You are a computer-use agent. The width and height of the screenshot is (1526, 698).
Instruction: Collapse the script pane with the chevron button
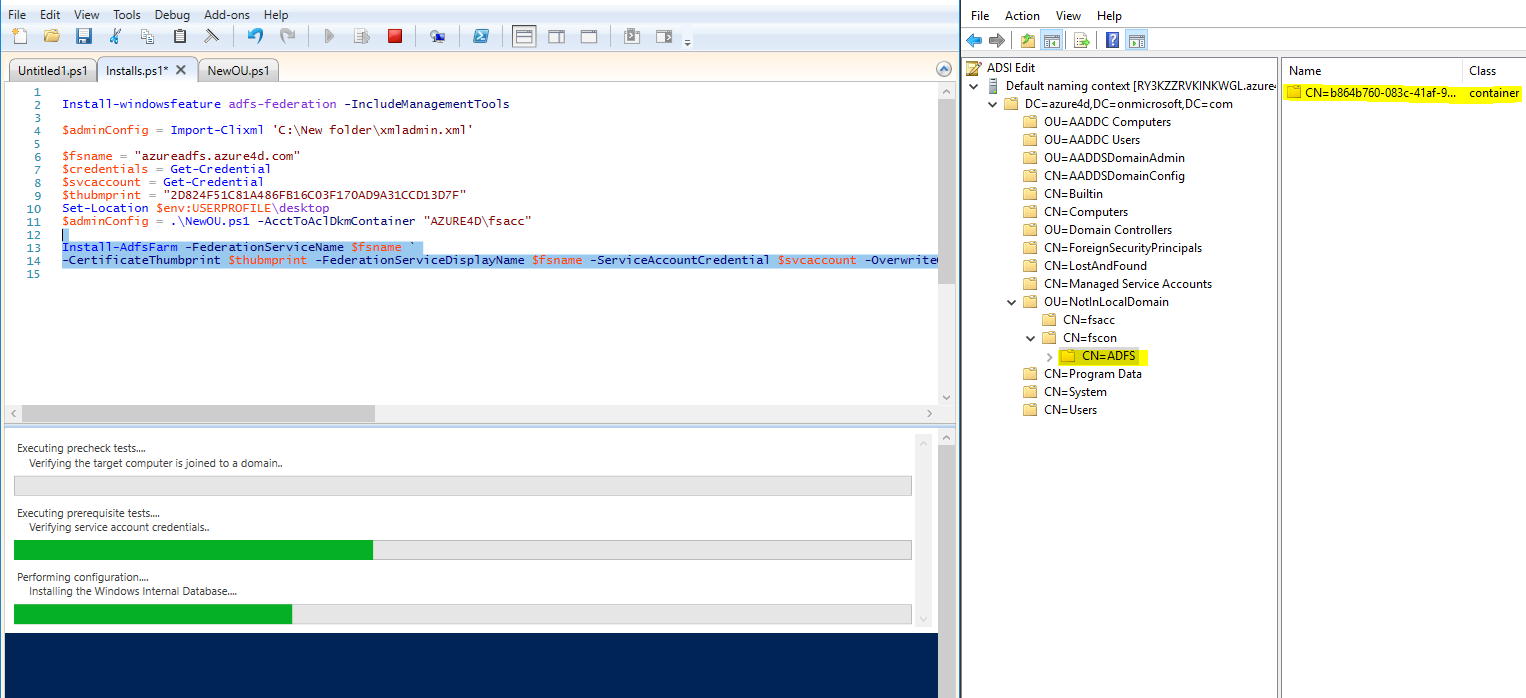pyautogui.click(x=943, y=68)
